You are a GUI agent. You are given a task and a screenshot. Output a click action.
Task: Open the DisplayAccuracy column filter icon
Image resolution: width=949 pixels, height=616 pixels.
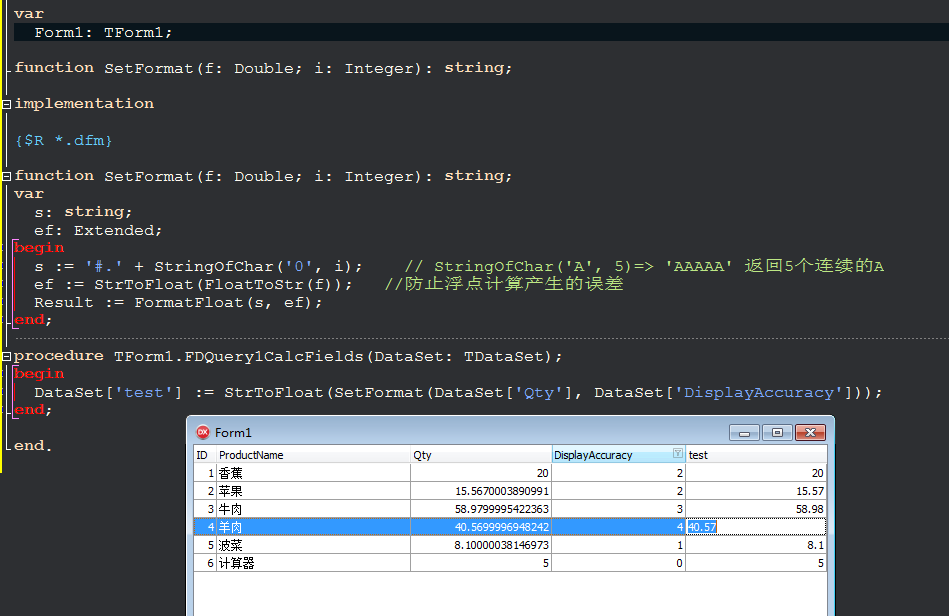click(677, 453)
